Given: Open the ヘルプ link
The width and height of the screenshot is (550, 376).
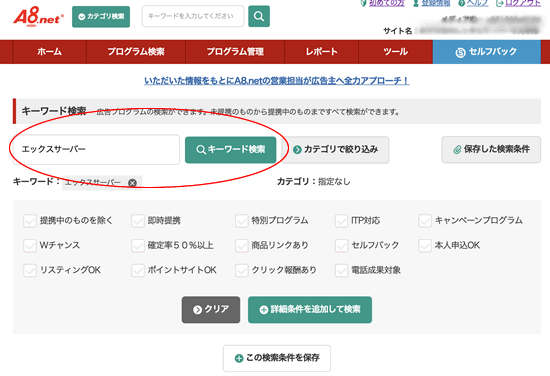Looking at the screenshot, I should [477, 3].
